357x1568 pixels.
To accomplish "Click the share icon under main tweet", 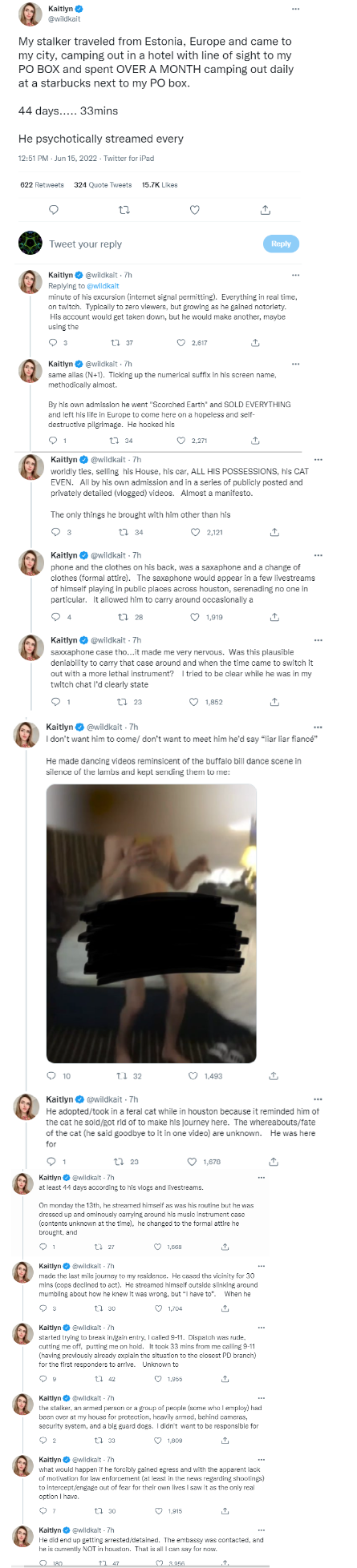I will [265, 210].
